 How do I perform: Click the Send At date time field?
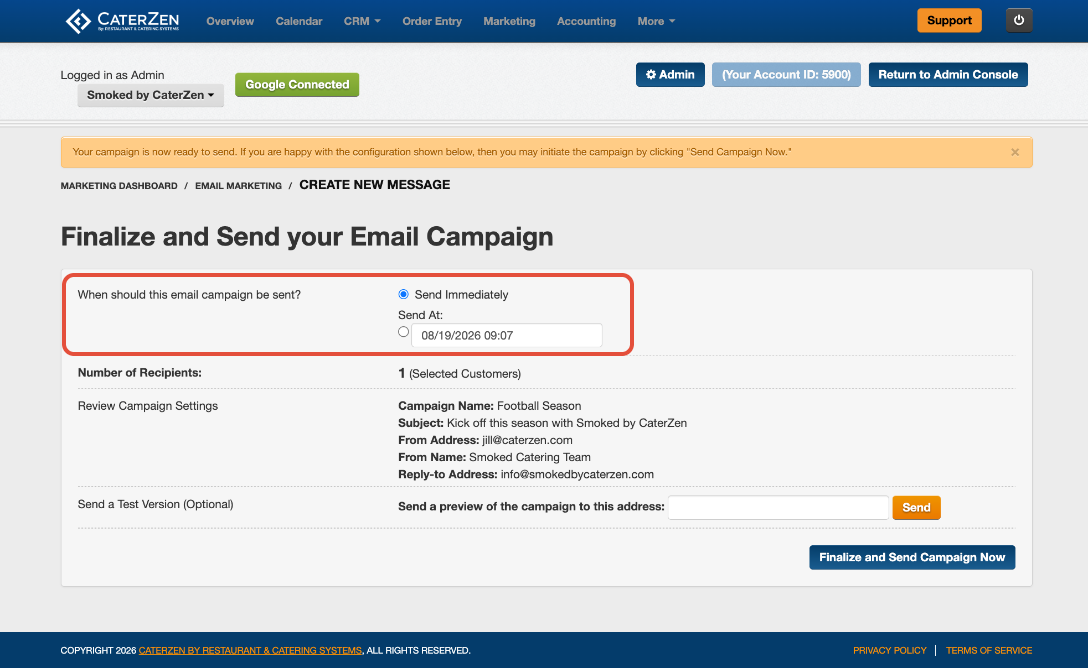[507, 335]
